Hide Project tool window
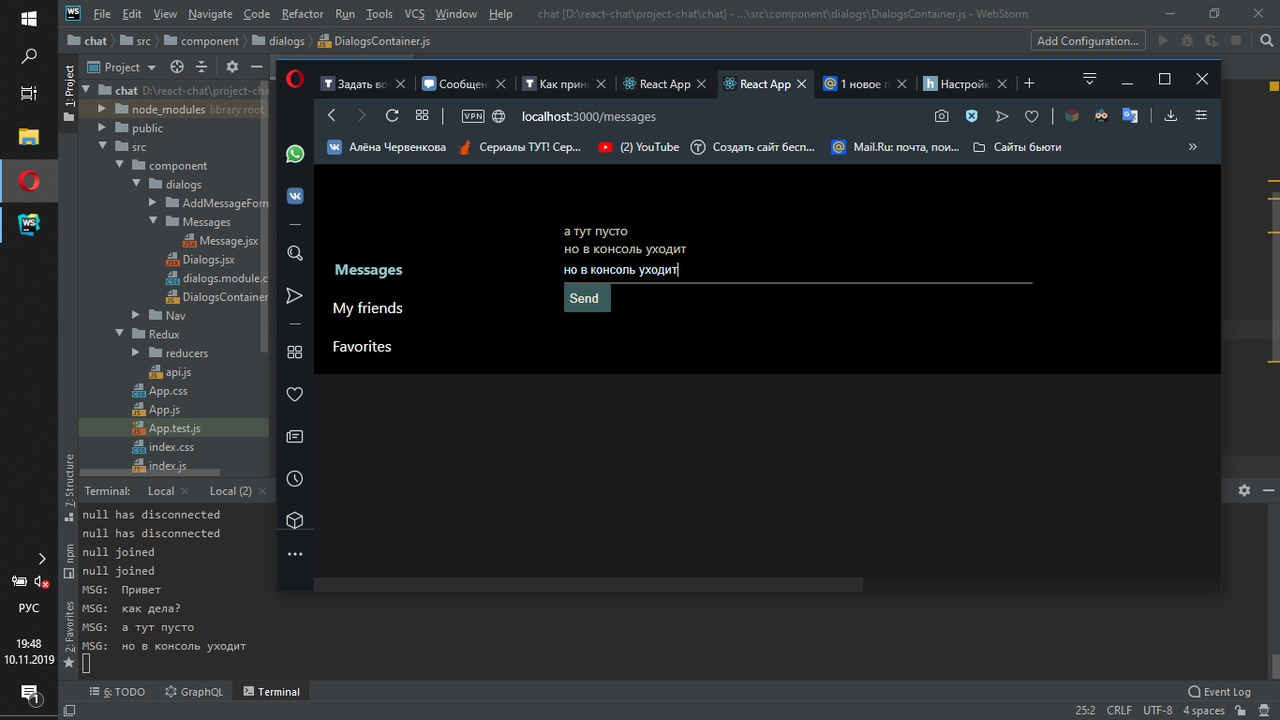This screenshot has width=1280, height=720. point(257,67)
